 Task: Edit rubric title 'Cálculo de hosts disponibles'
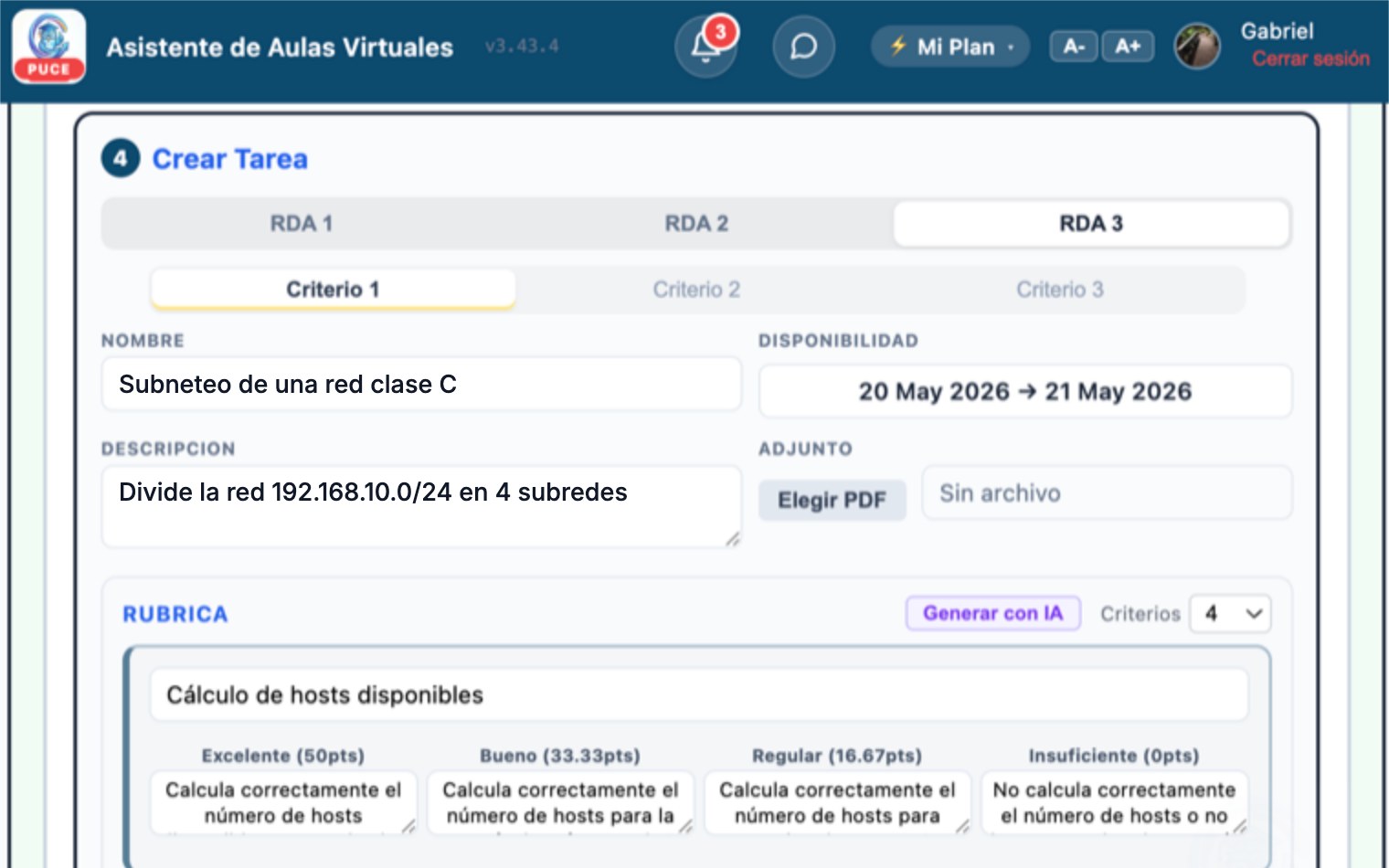tap(699, 695)
